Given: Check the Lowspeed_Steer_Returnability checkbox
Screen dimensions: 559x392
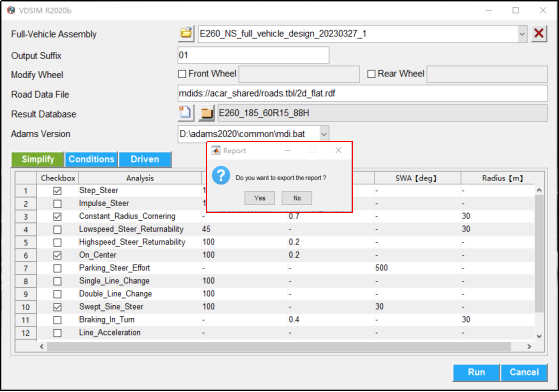Looking at the screenshot, I should pos(57,229).
